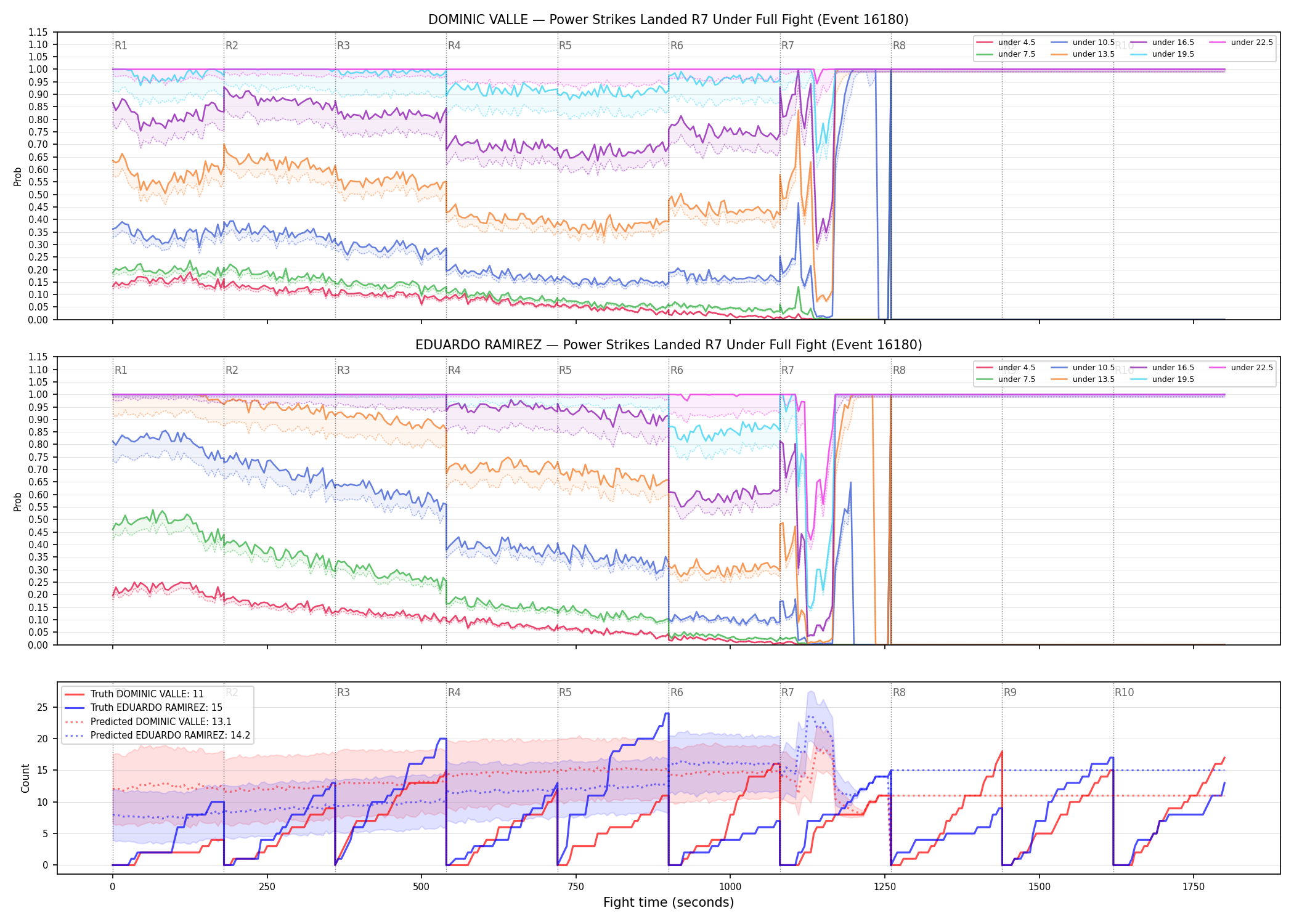1294x924 pixels.
Task: Click the R1 round marker in top chart
Action: [x=121, y=46]
